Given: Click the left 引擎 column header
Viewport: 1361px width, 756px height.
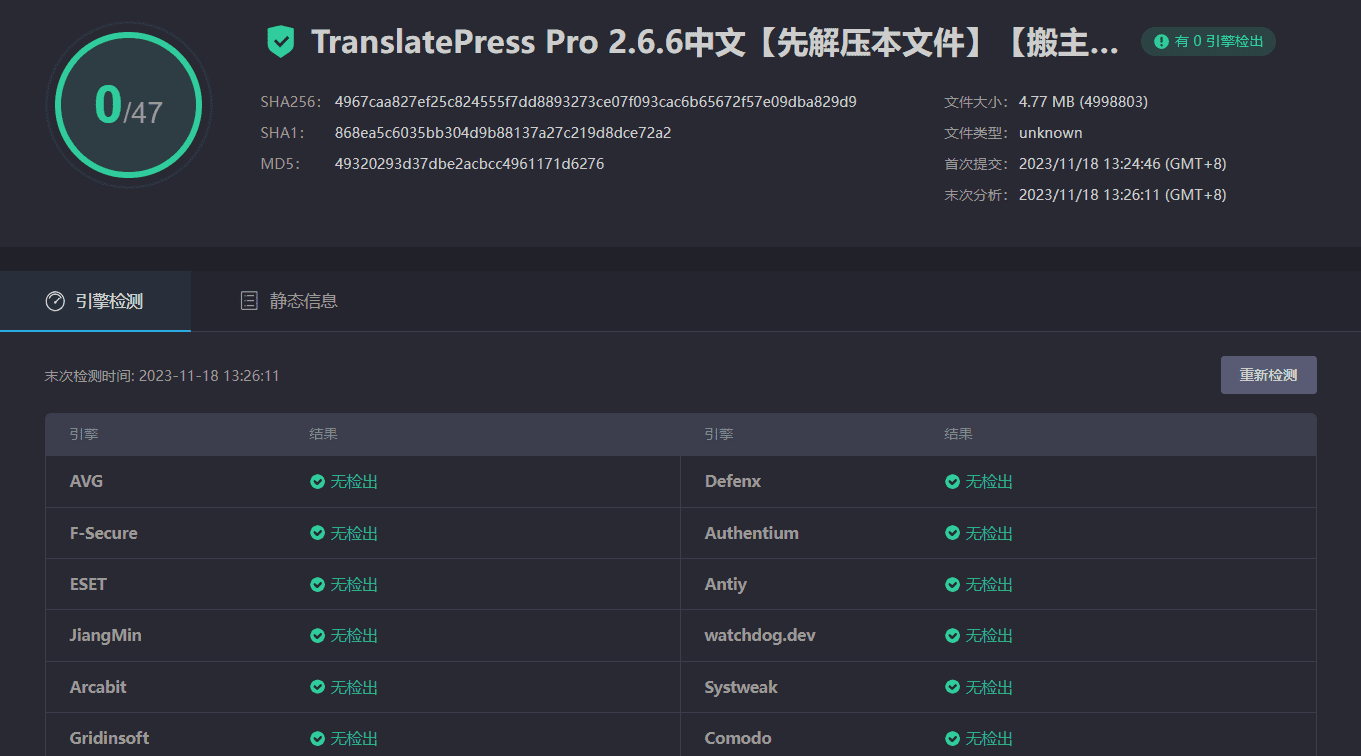Looking at the screenshot, I should tap(84, 435).
